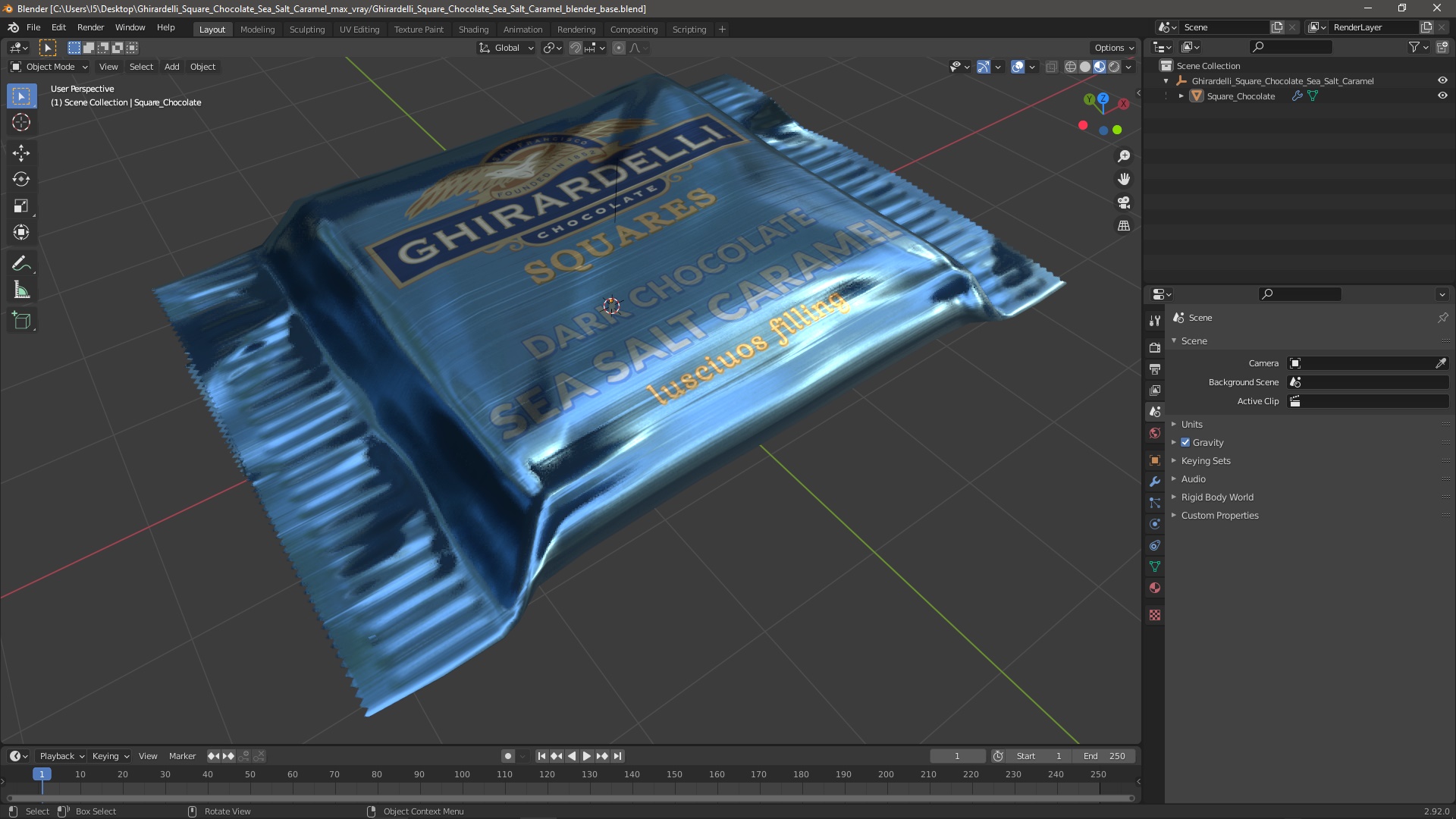This screenshot has width=1456, height=819.
Task: Select the Annotate tool
Action: pyautogui.click(x=21, y=264)
